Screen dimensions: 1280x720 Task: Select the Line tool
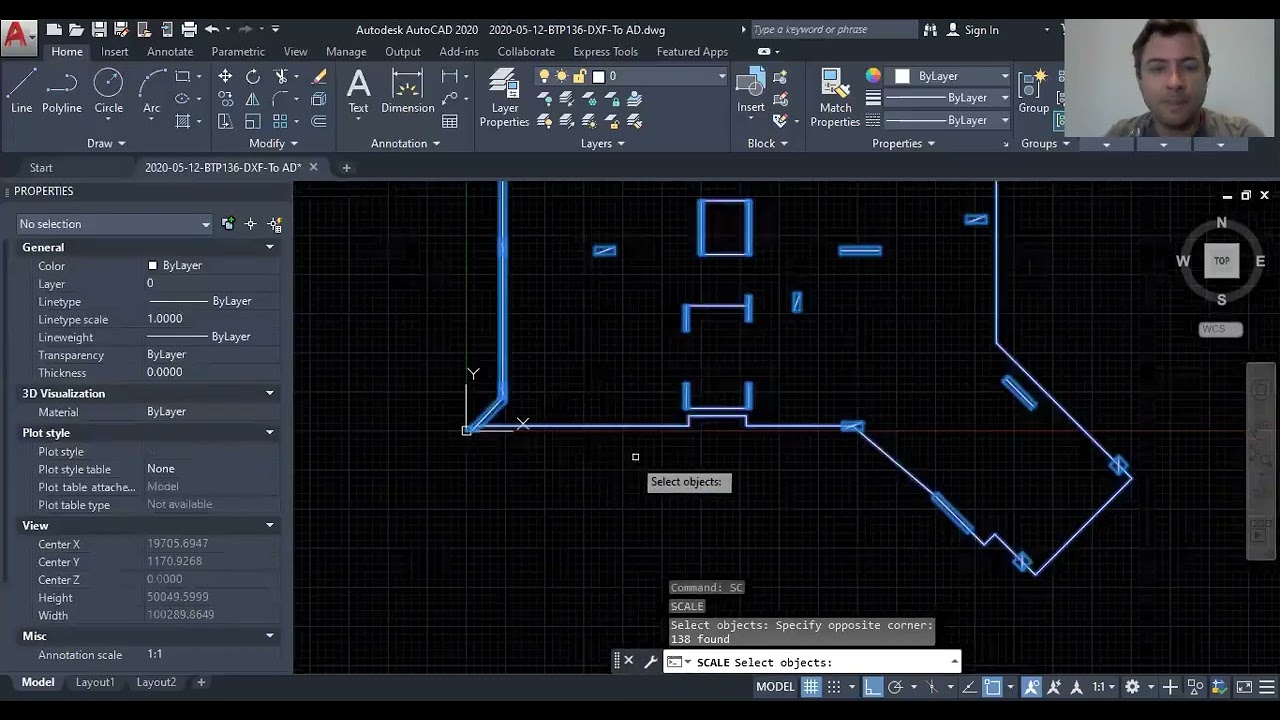21,91
